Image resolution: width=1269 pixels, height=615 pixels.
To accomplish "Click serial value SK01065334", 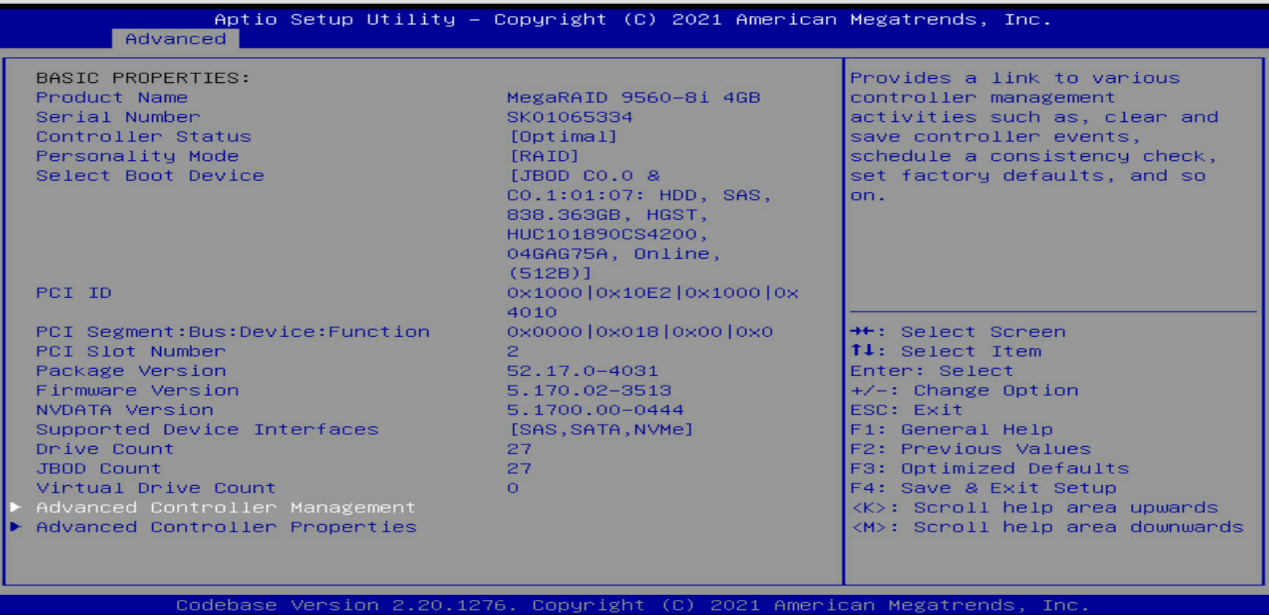I will 570,117.
